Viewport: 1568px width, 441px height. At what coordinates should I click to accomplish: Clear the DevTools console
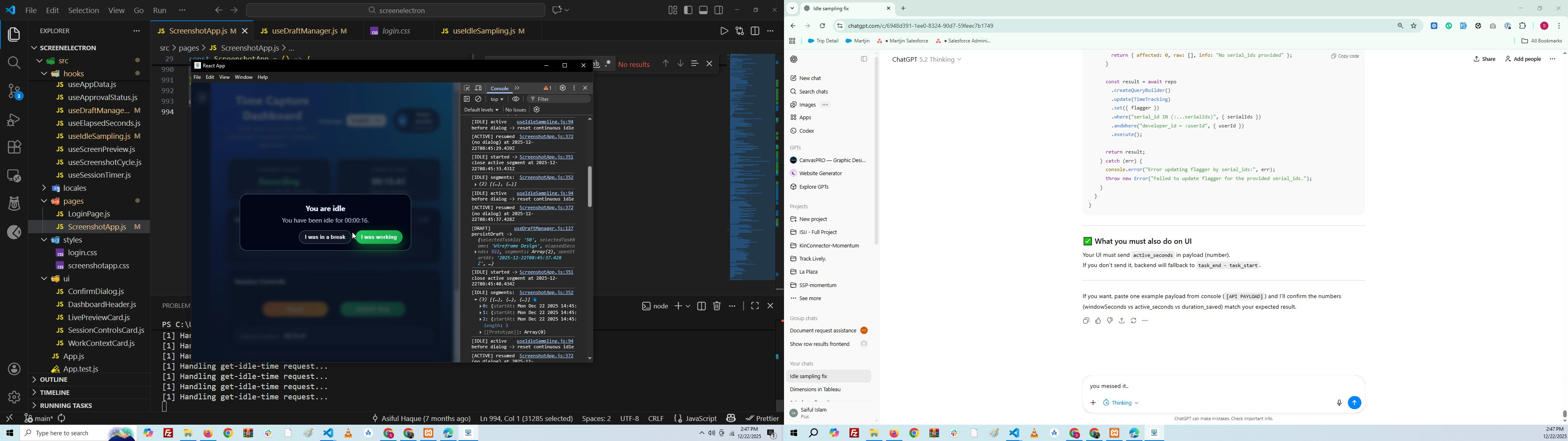(x=479, y=99)
